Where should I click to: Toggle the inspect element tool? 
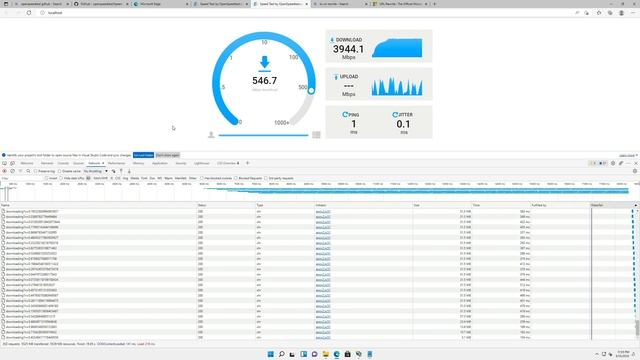[x=4, y=163]
